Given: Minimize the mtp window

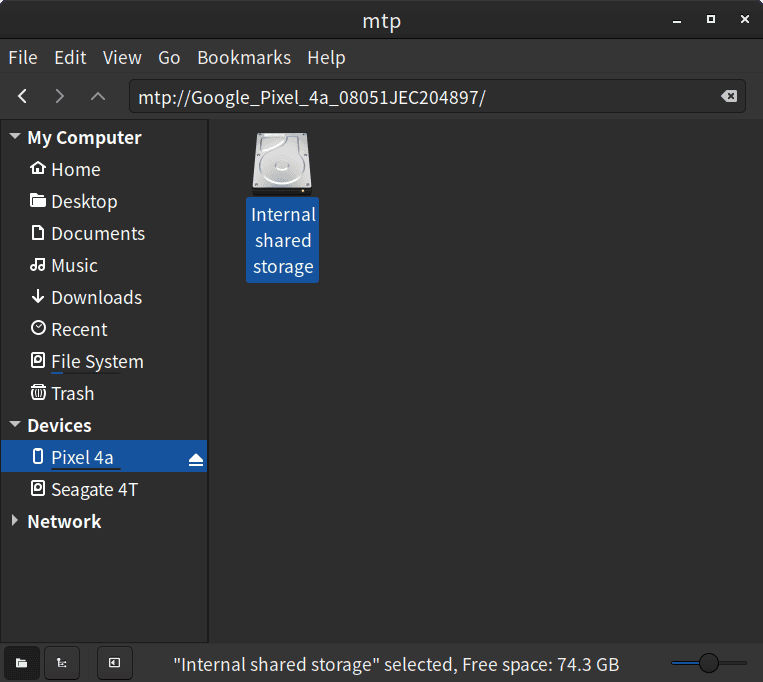Looking at the screenshot, I should (677, 20).
